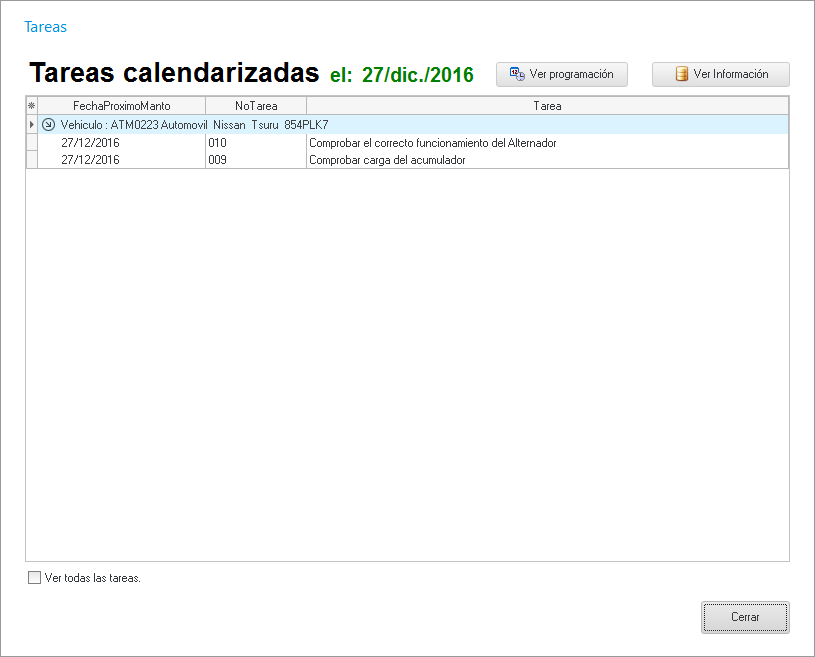Enable the Ver todas las tareas checkbox
815x657 pixels.
coord(35,577)
